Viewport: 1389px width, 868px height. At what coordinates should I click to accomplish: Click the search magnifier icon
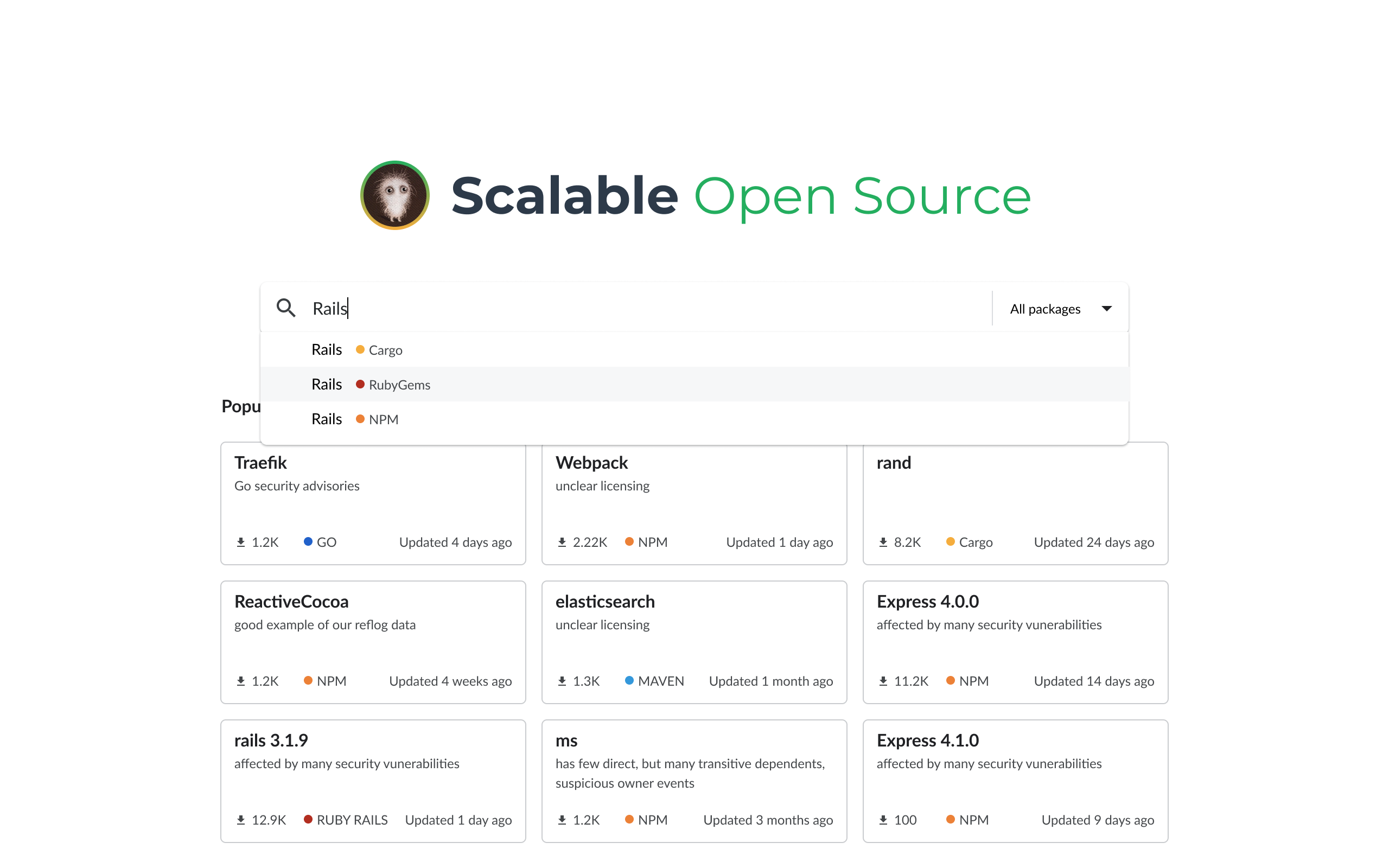(286, 308)
